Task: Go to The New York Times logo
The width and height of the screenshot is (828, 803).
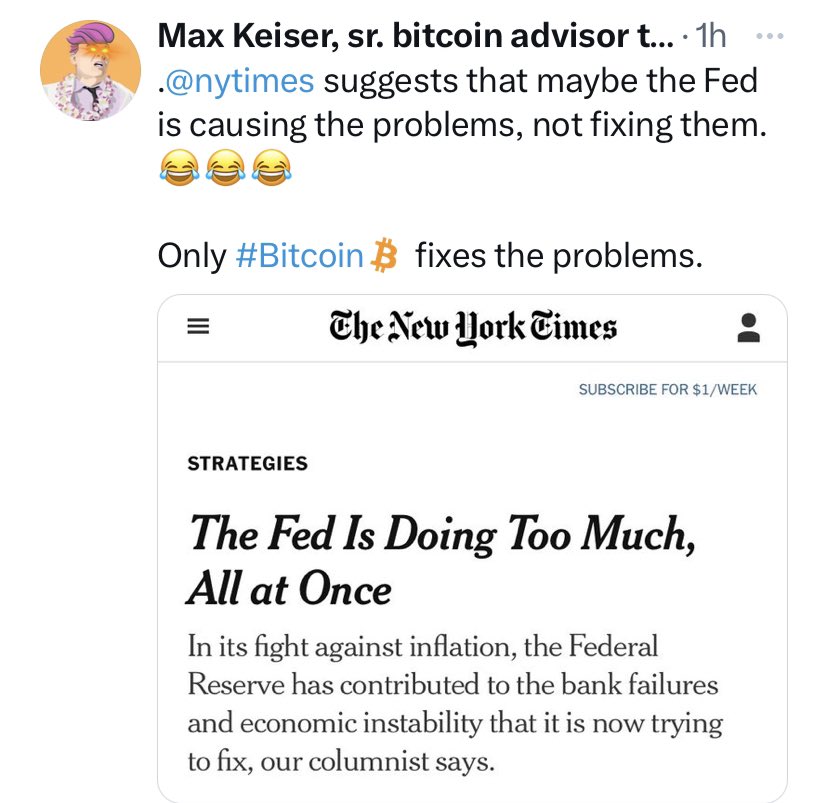Action: tap(472, 327)
